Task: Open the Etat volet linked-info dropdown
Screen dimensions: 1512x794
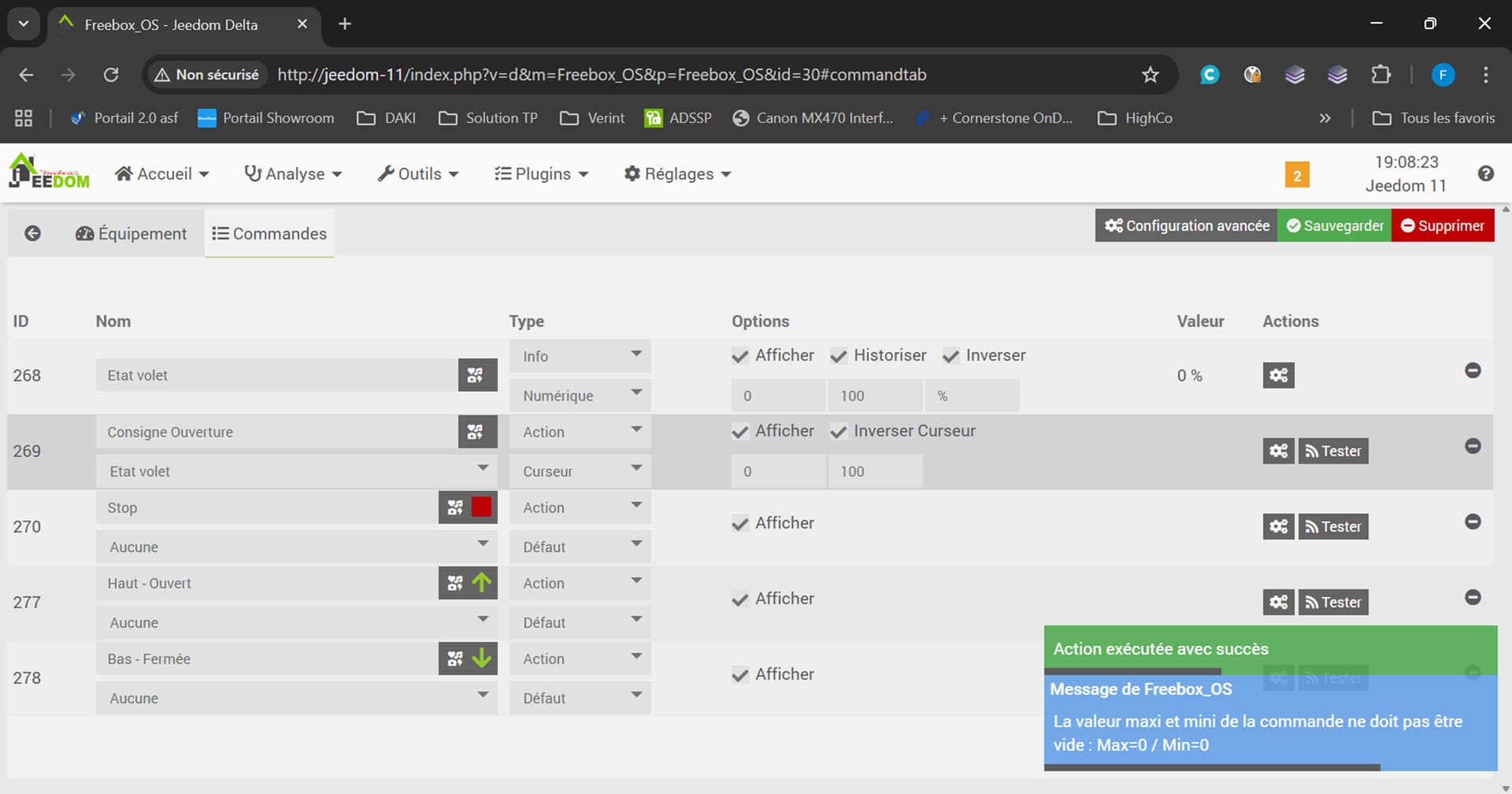Action: click(x=296, y=471)
